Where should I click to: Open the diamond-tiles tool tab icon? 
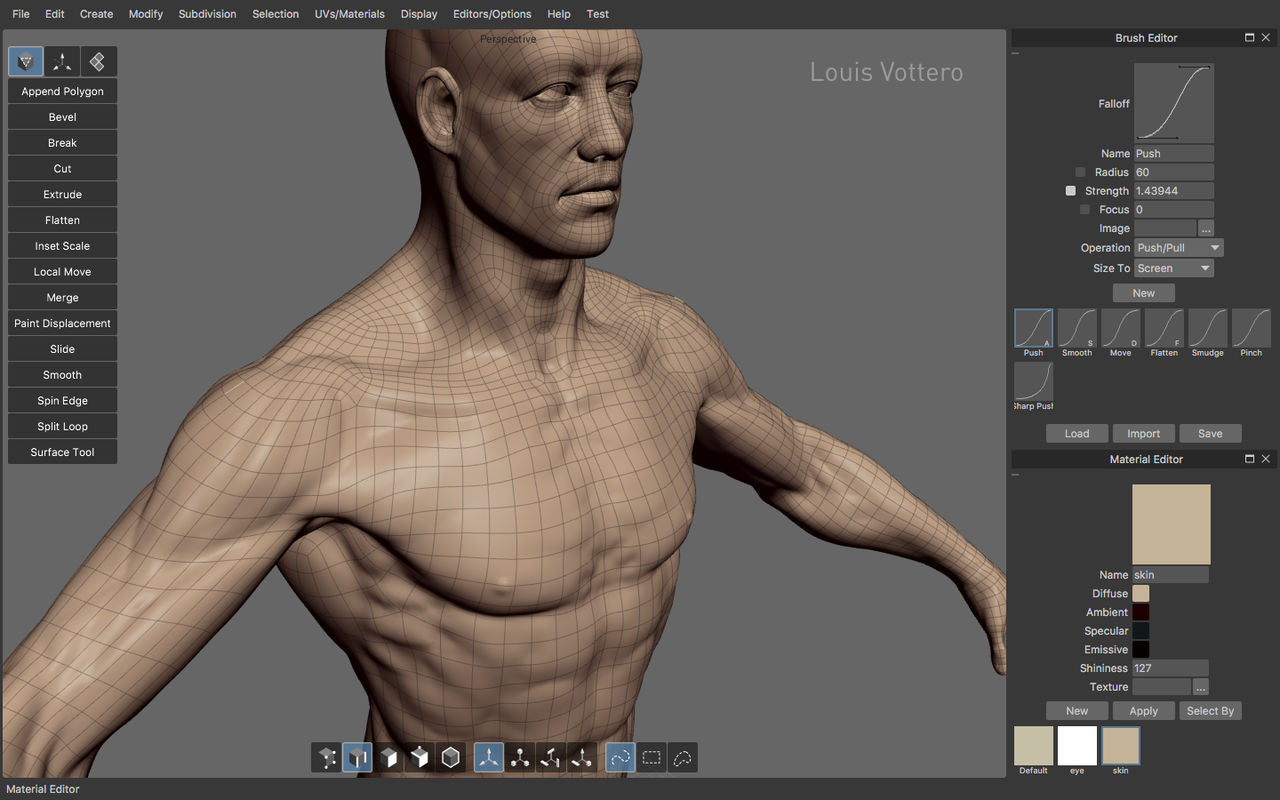(x=98, y=62)
